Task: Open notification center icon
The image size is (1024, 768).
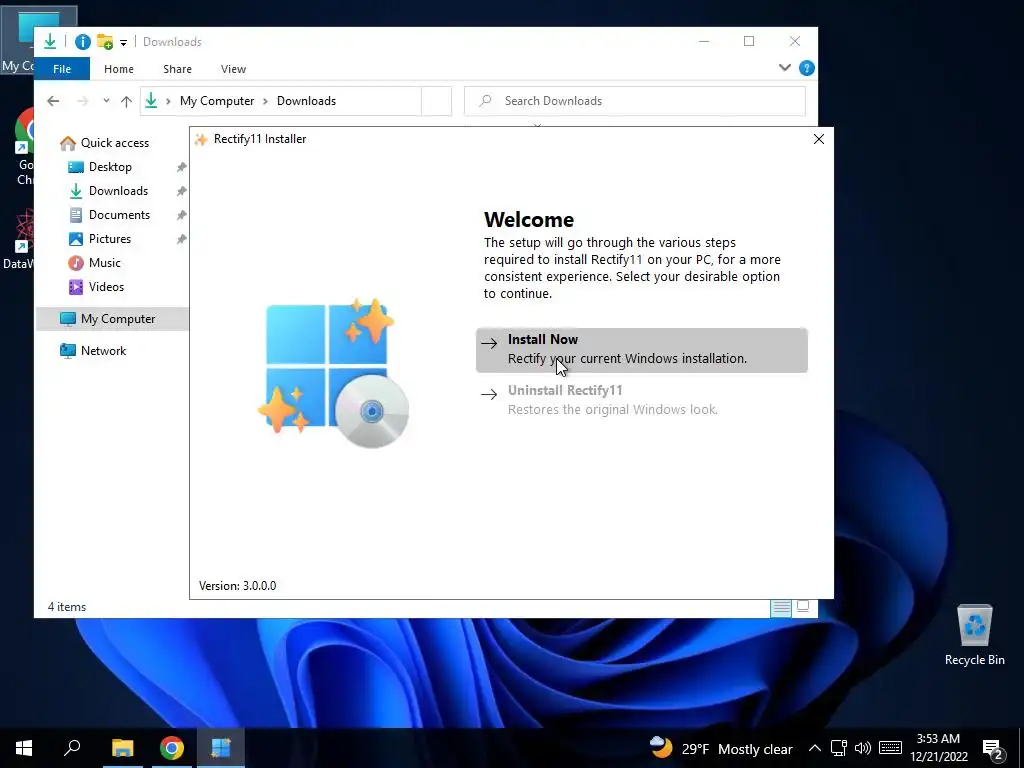Action: 993,750
